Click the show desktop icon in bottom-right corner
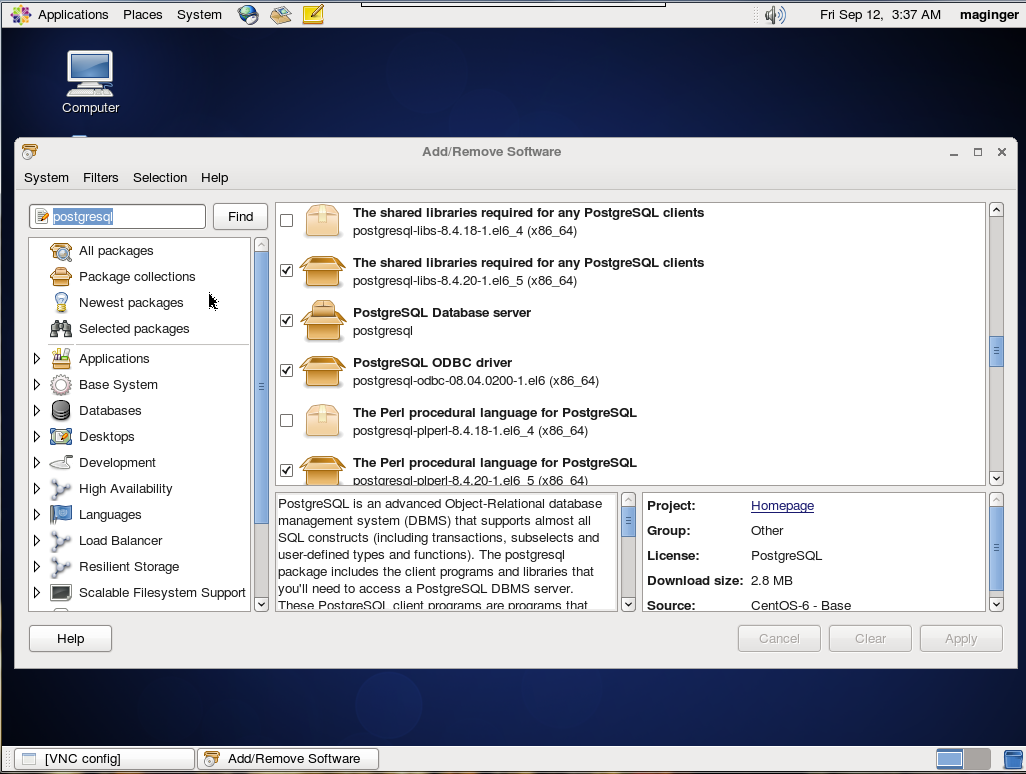This screenshot has height=774, width=1026. pos(1012,759)
